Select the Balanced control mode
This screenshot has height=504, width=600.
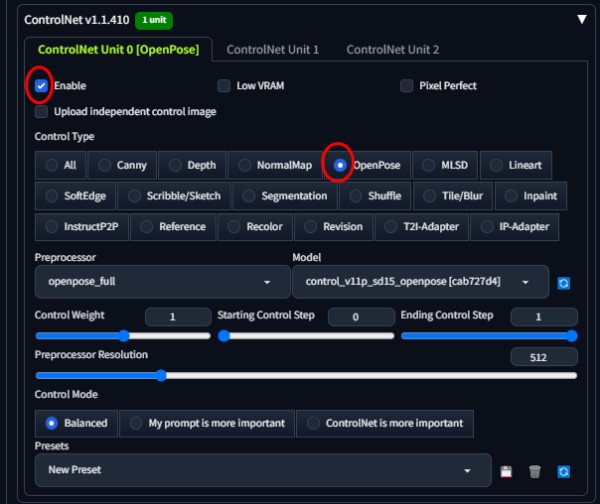[x=76, y=423]
